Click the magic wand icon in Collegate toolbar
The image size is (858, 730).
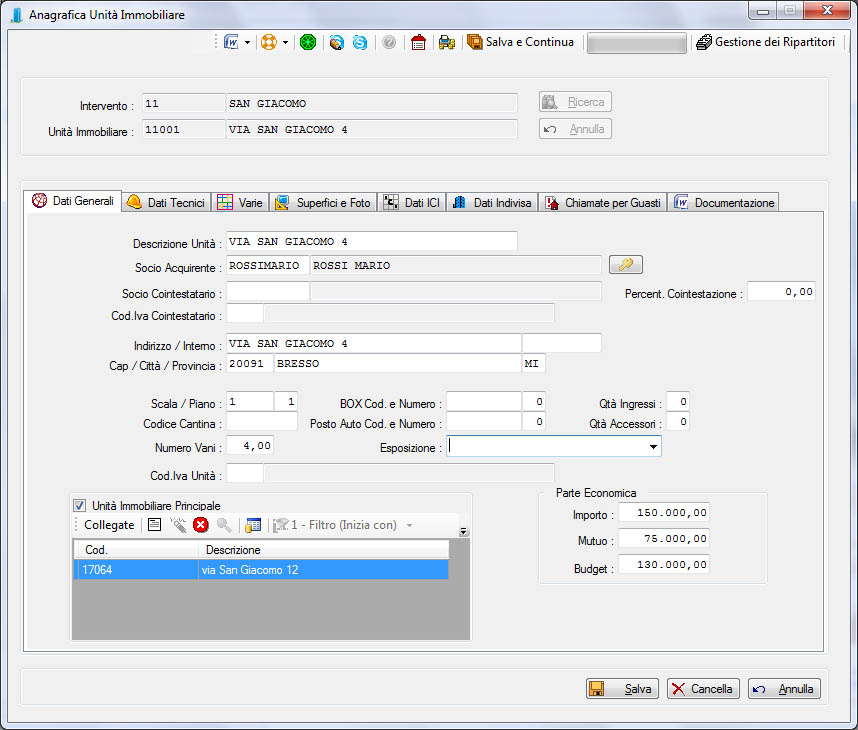178,525
